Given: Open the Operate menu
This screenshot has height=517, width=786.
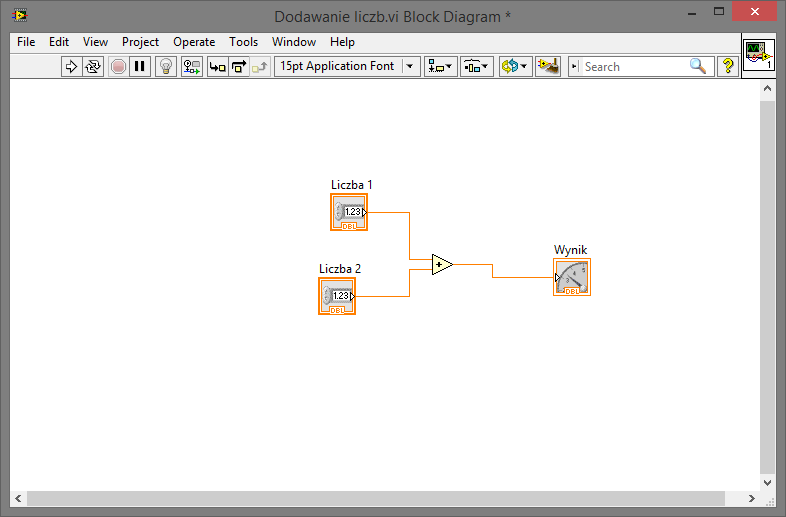Looking at the screenshot, I should point(194,42).
